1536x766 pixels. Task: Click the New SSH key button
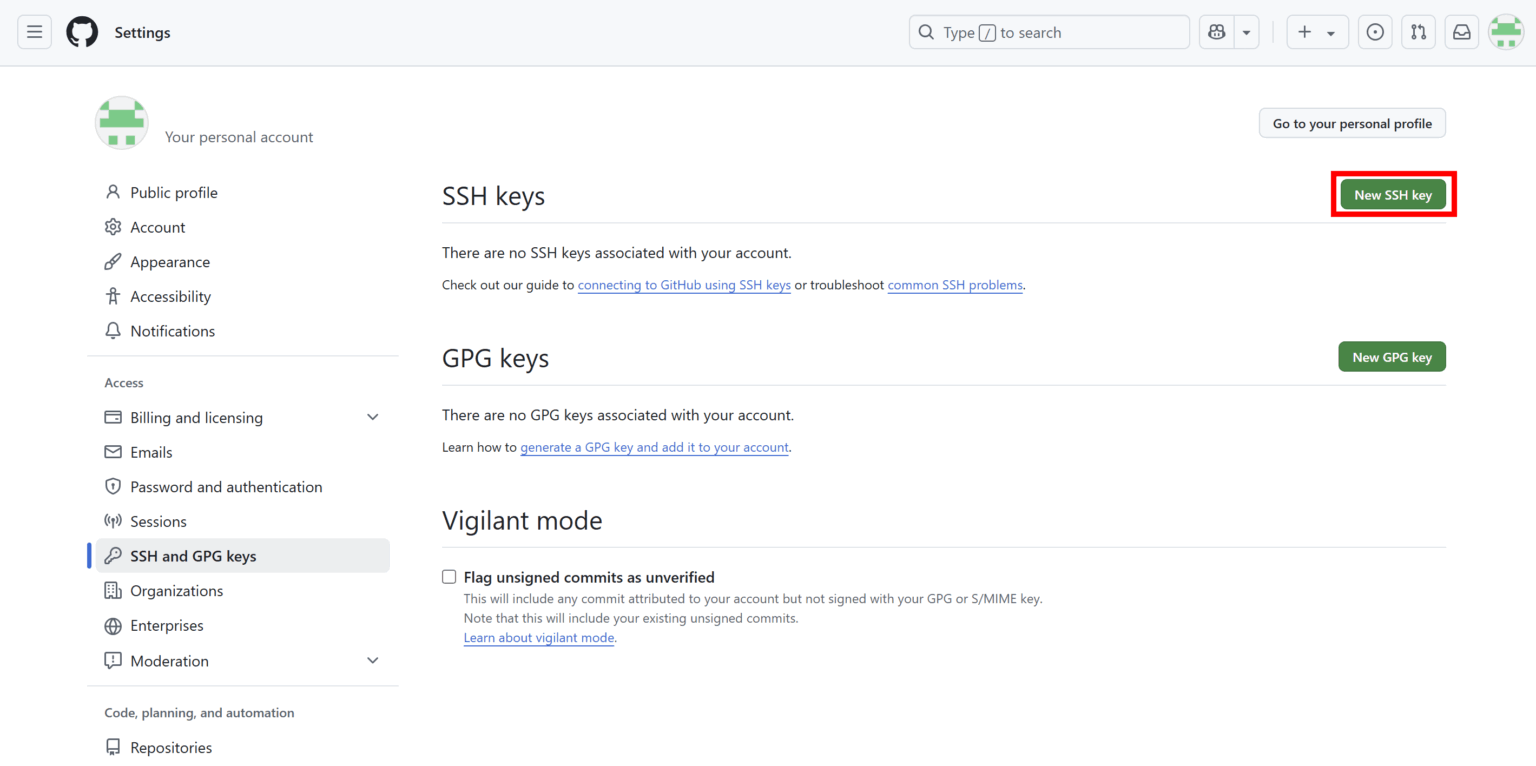(1392, 194)
